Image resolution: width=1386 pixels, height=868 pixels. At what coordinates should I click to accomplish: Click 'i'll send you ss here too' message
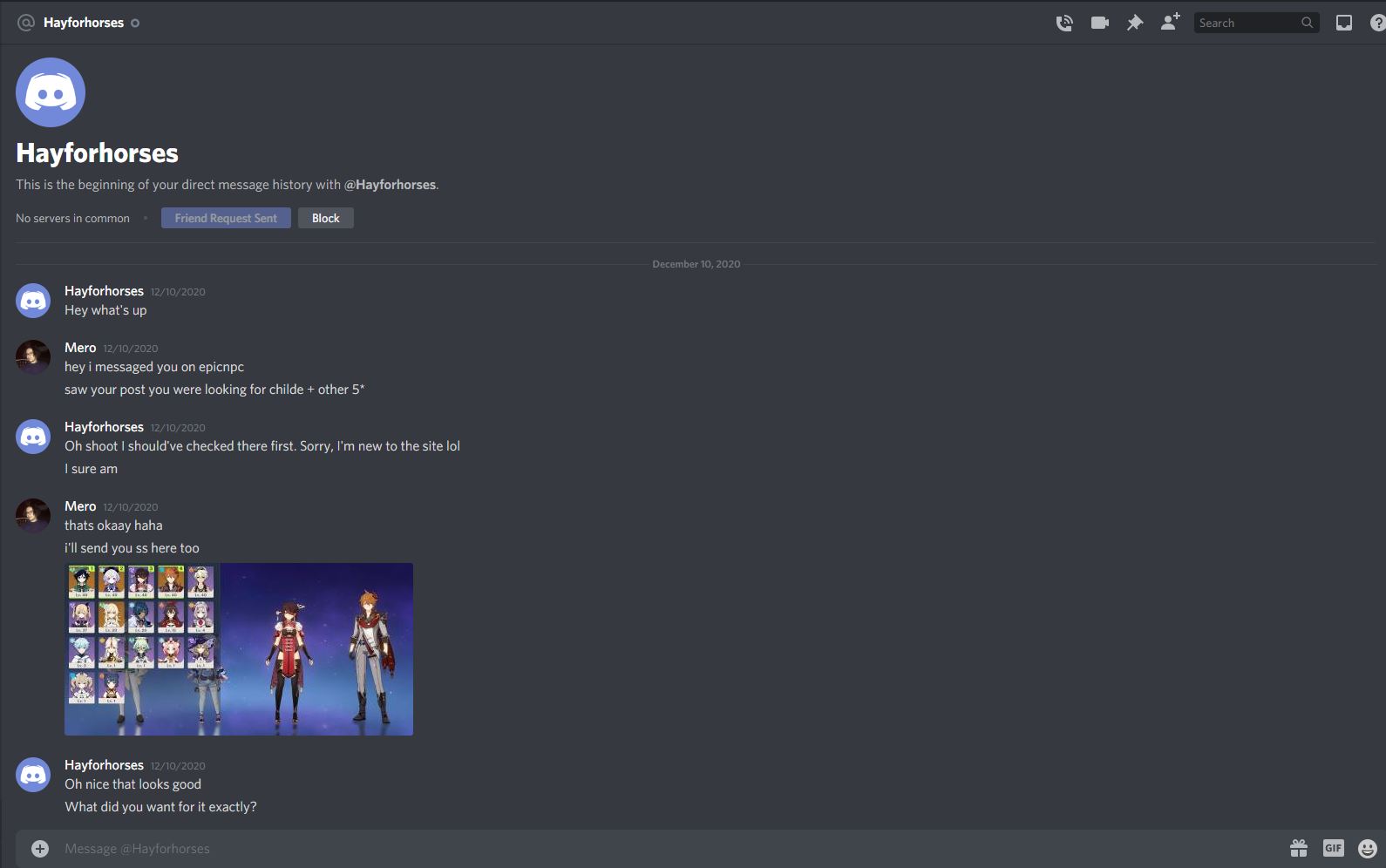[x=132, y=548]
